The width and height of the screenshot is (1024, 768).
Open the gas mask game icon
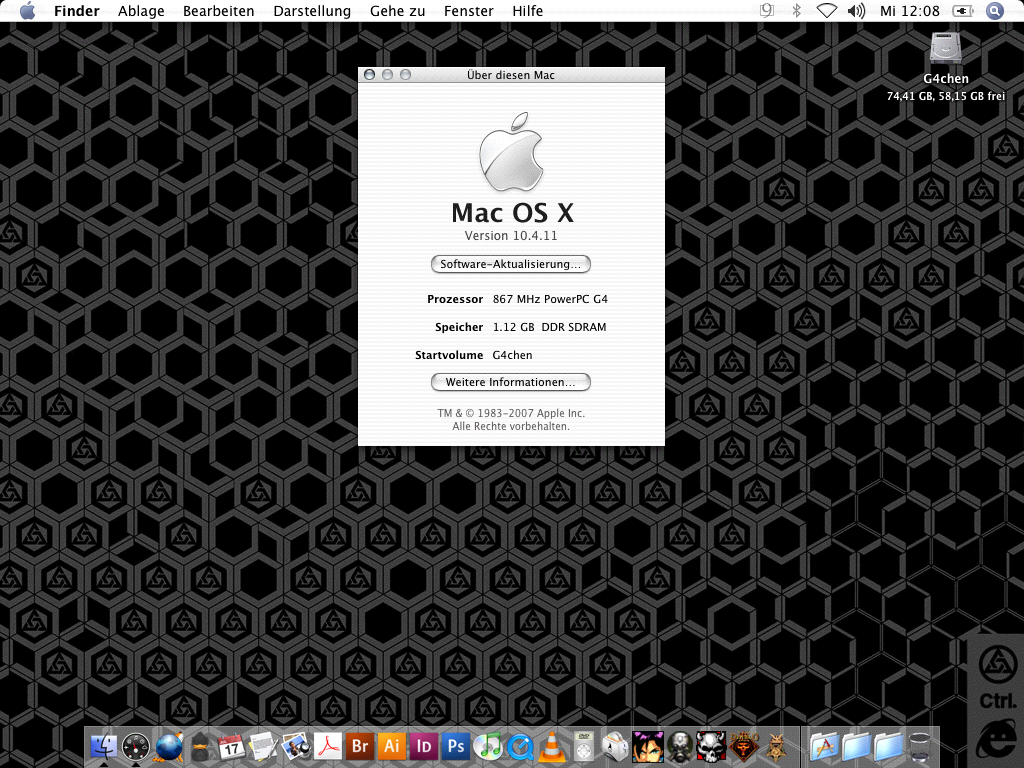[679, 746]
